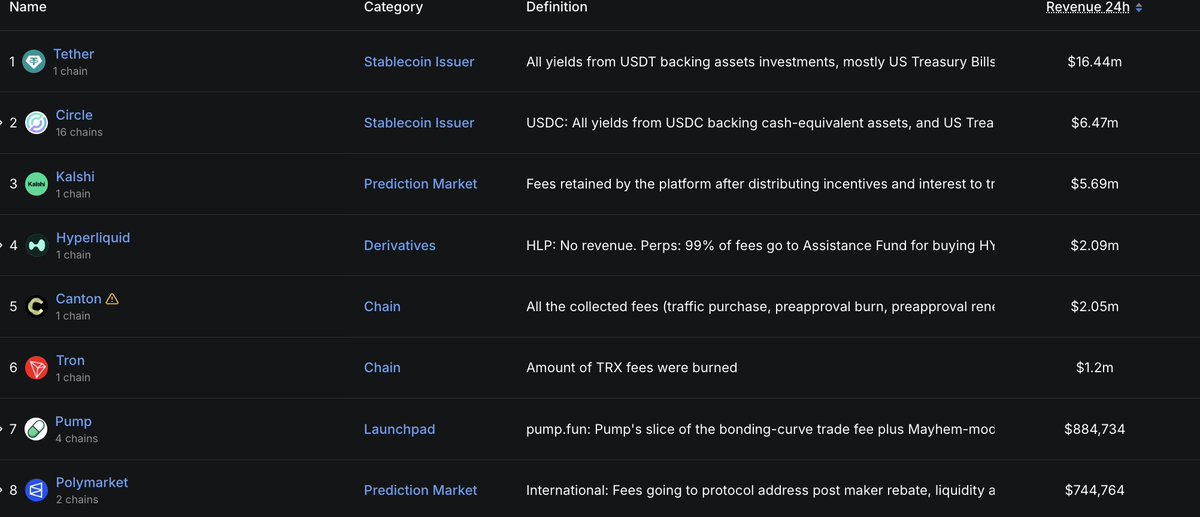Open the Circle protocol link
Screen dimensions: 1200x517
click(x=74, y=115)
